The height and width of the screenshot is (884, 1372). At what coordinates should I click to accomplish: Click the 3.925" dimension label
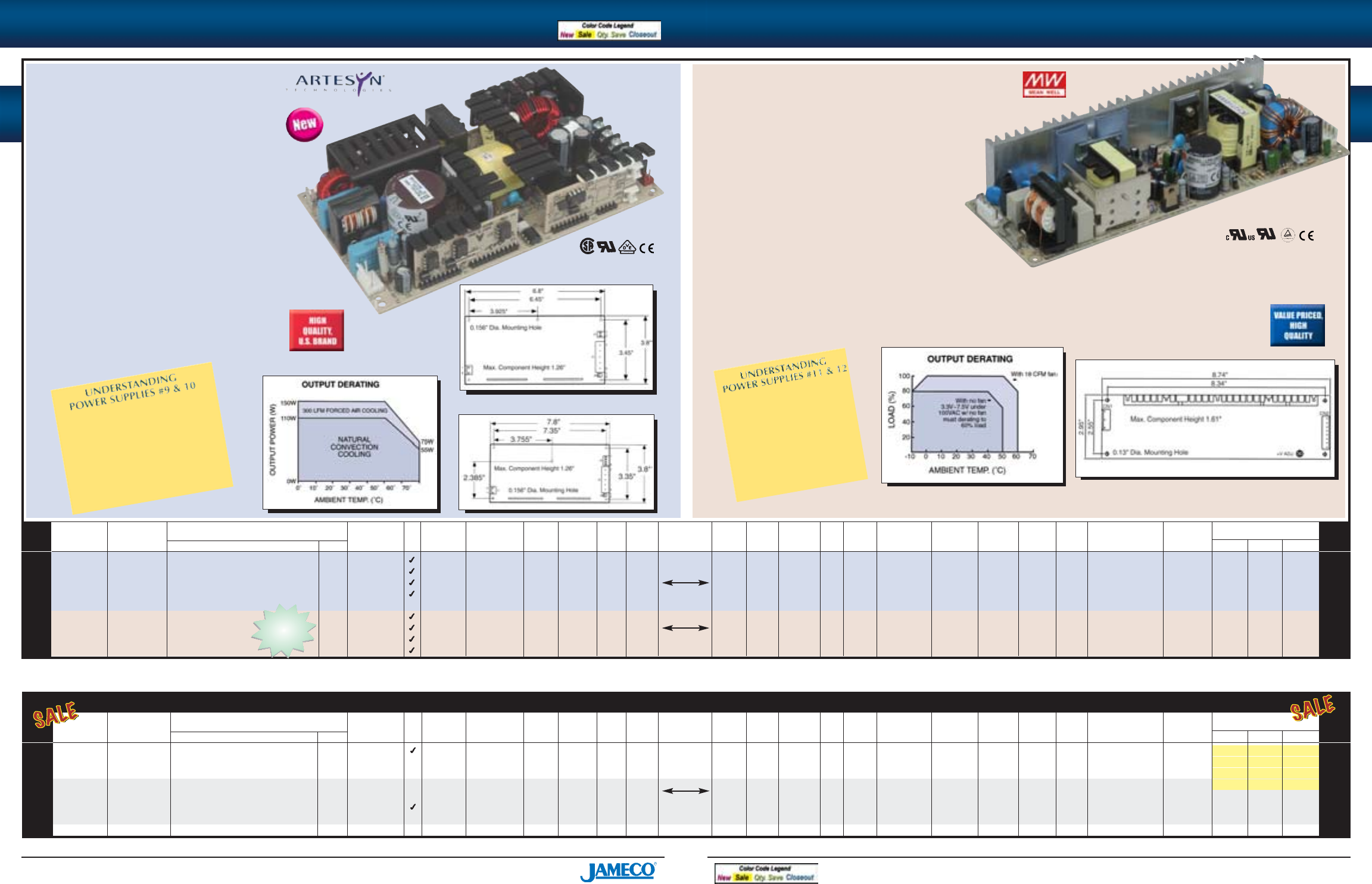coord(498,311)
